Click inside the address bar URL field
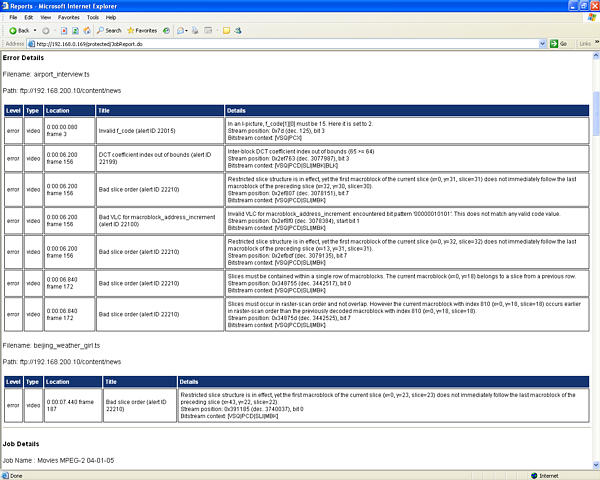Screen dimensions: 600x480 coord(280,43)
